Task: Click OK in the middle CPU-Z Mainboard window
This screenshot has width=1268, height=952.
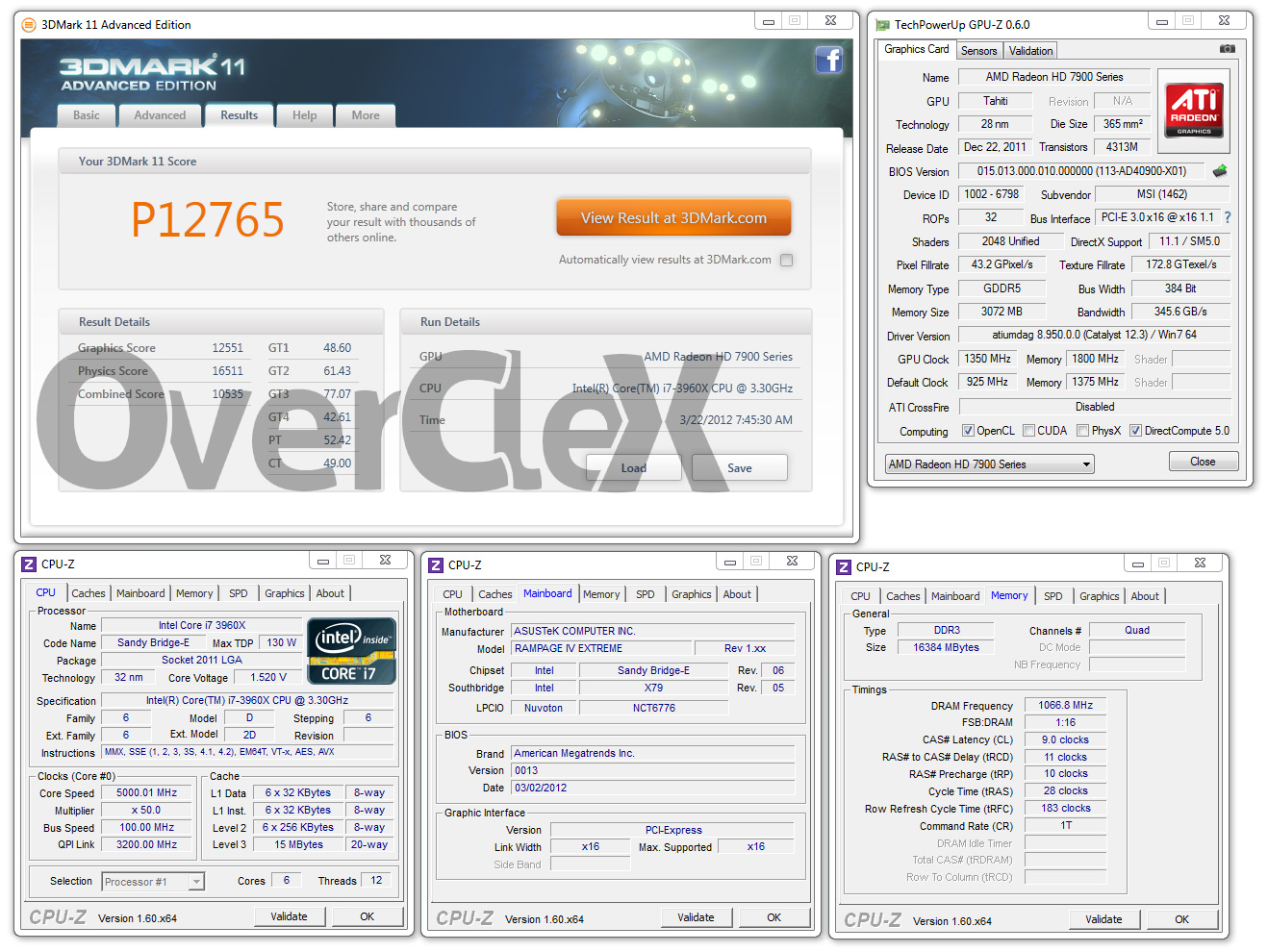Action: tap(773, 917)
